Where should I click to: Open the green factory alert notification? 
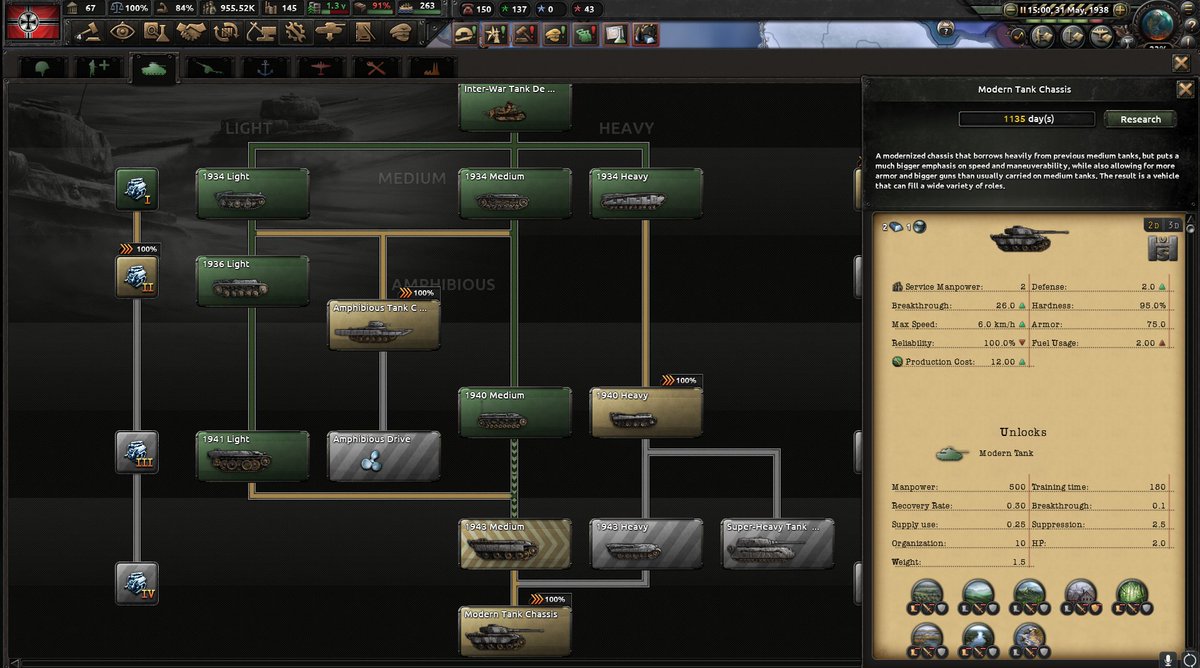pyautogui.click(x=586, y=34)
